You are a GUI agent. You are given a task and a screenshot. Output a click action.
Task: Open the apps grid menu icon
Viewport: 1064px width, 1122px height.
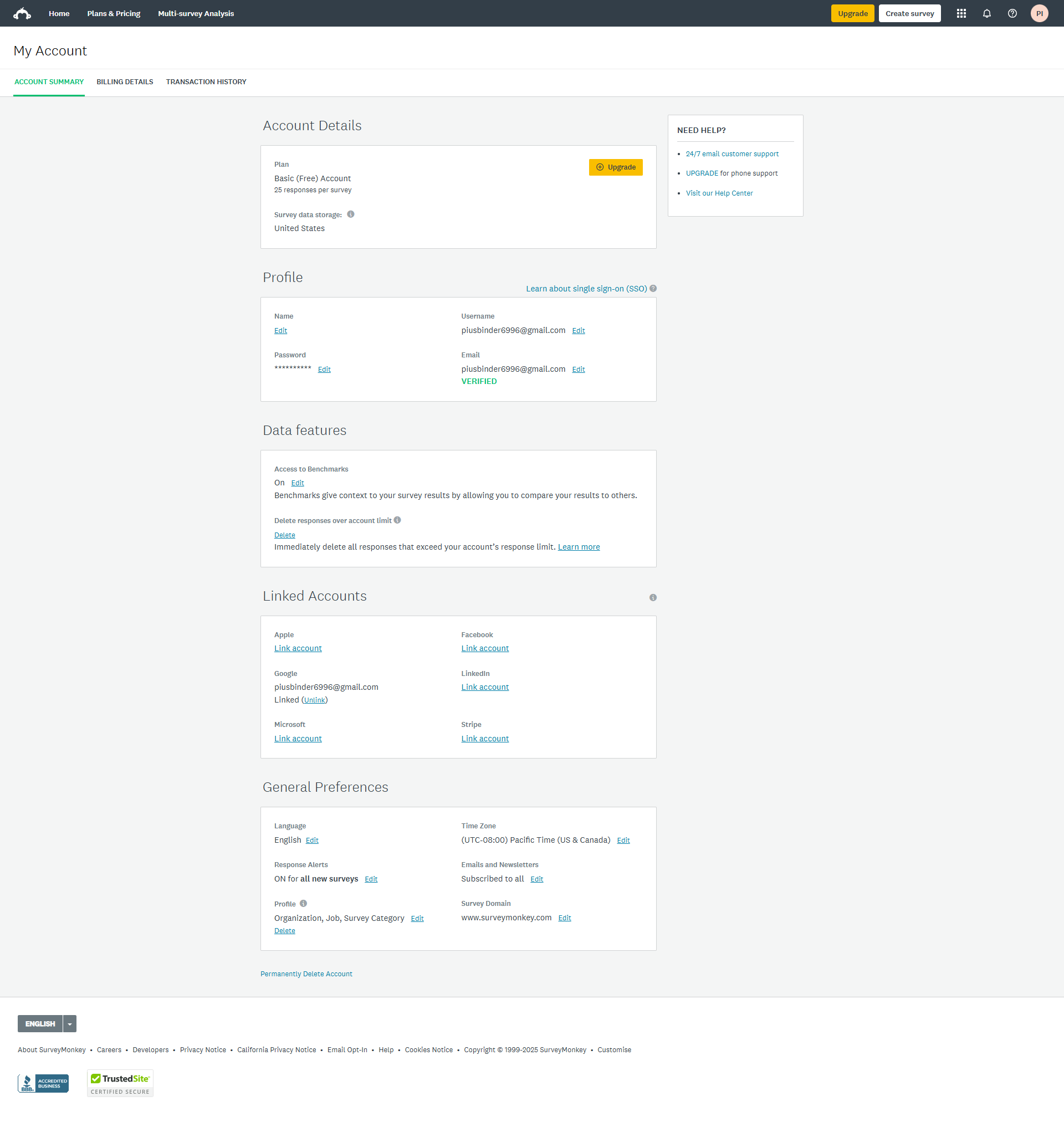(961, 14)
